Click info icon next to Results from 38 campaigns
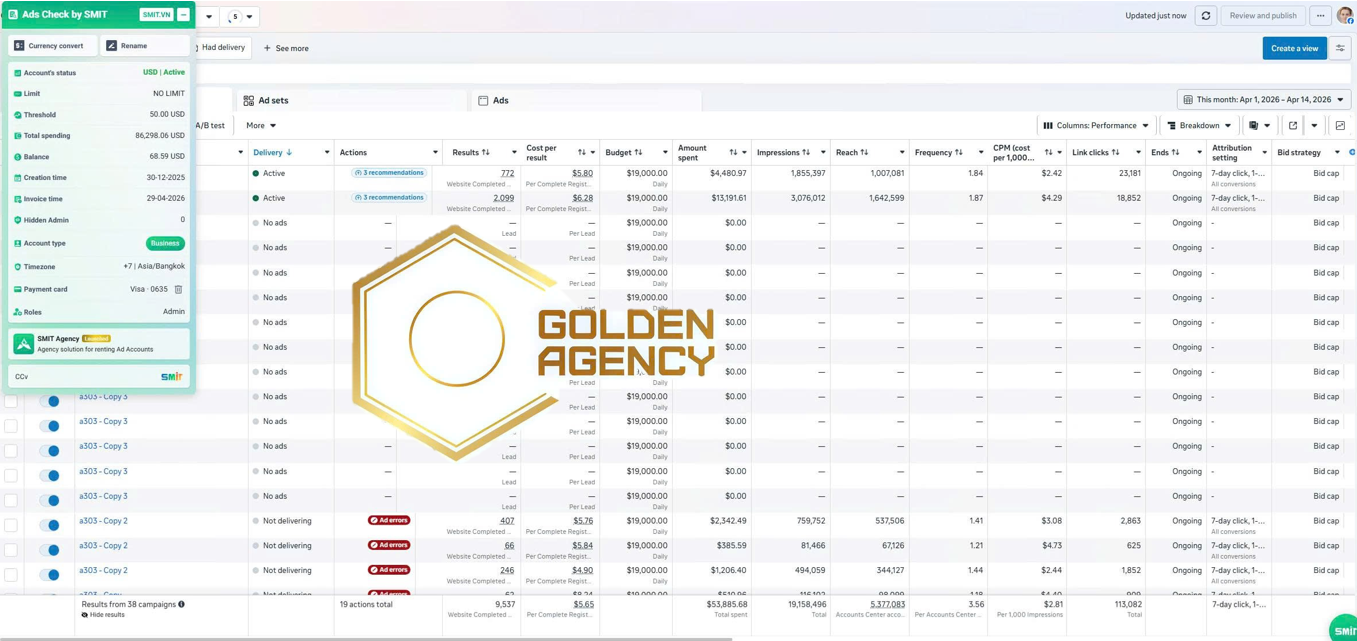This screenshot has width=1357, height=641. tap(181, 604)
